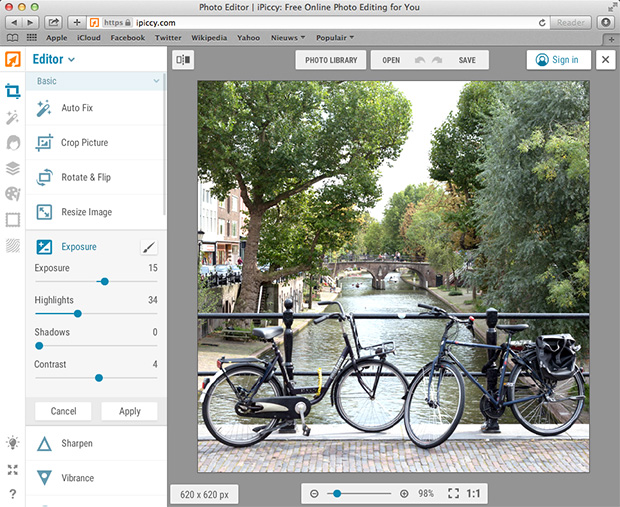Click the Exposure slider handle
Screen dimensions: 620x507
click(x=104, y=282)
